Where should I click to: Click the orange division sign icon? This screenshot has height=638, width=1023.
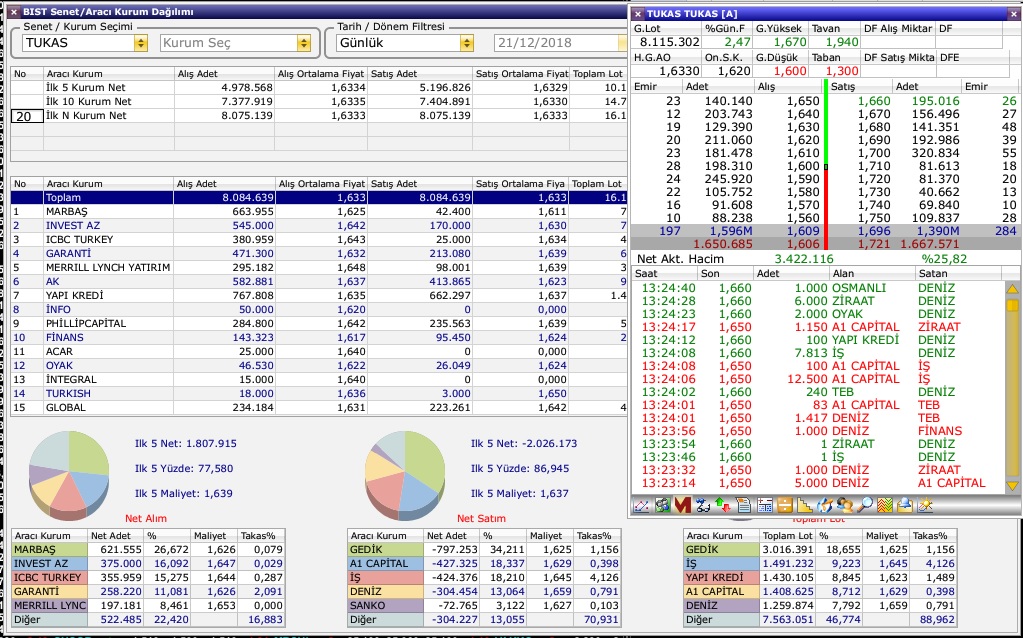784,505
